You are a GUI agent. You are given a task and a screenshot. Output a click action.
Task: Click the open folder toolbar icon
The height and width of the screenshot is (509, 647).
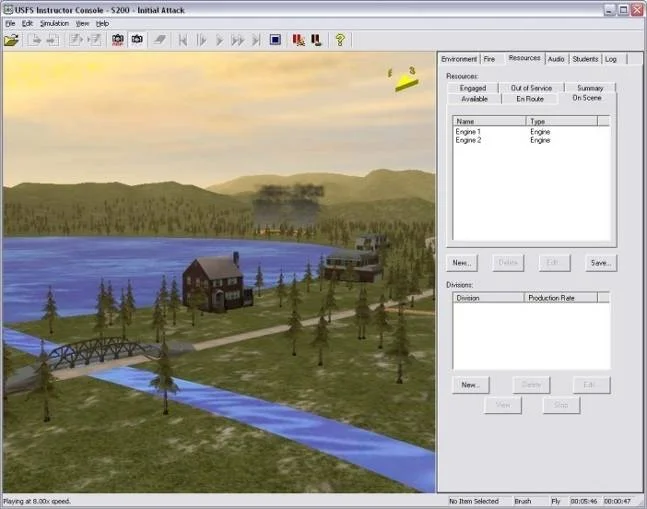[x=12, y=40]
